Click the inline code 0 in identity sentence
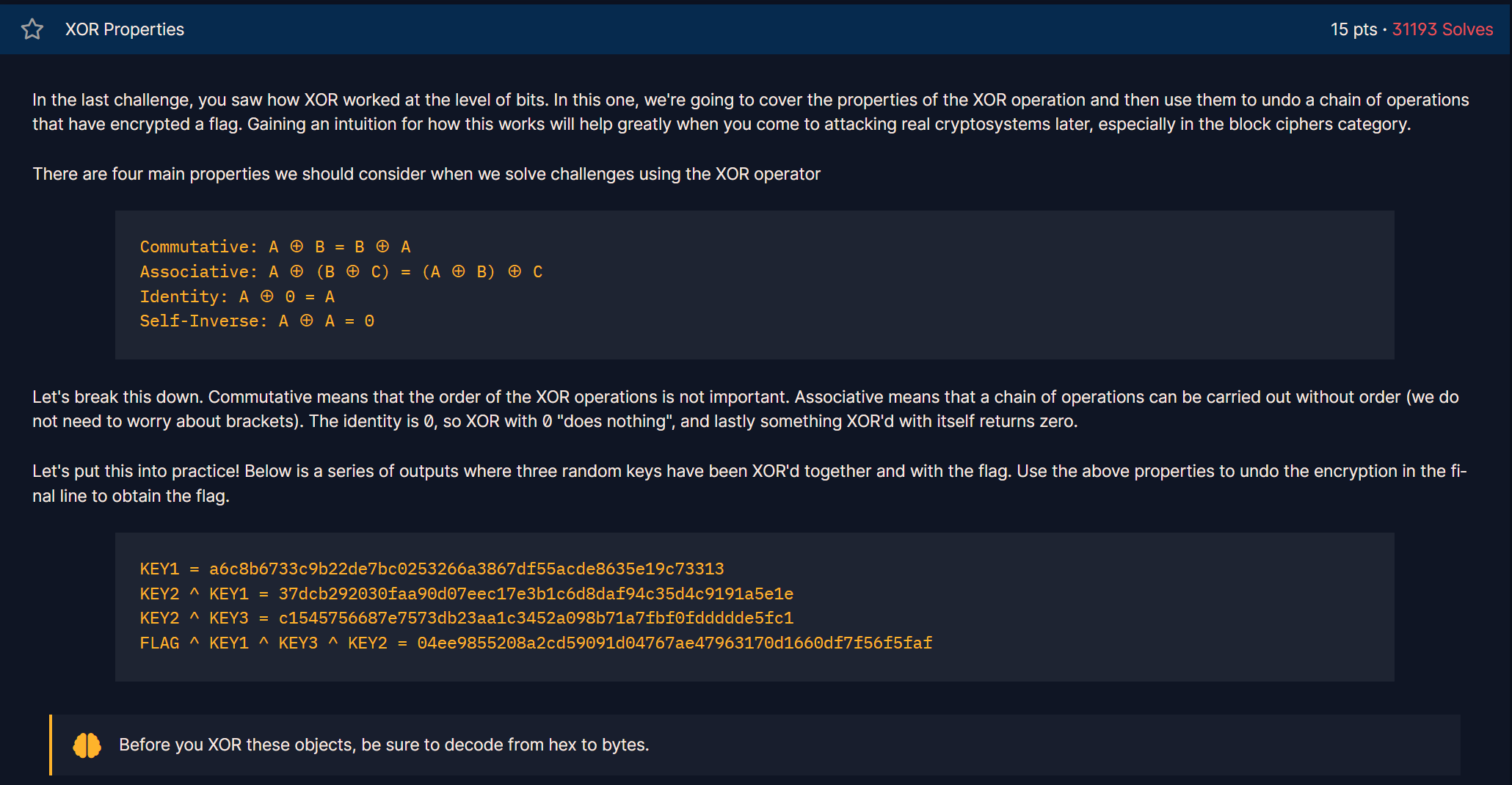This screenshot has width=1512, height=785. coord(429,422)
